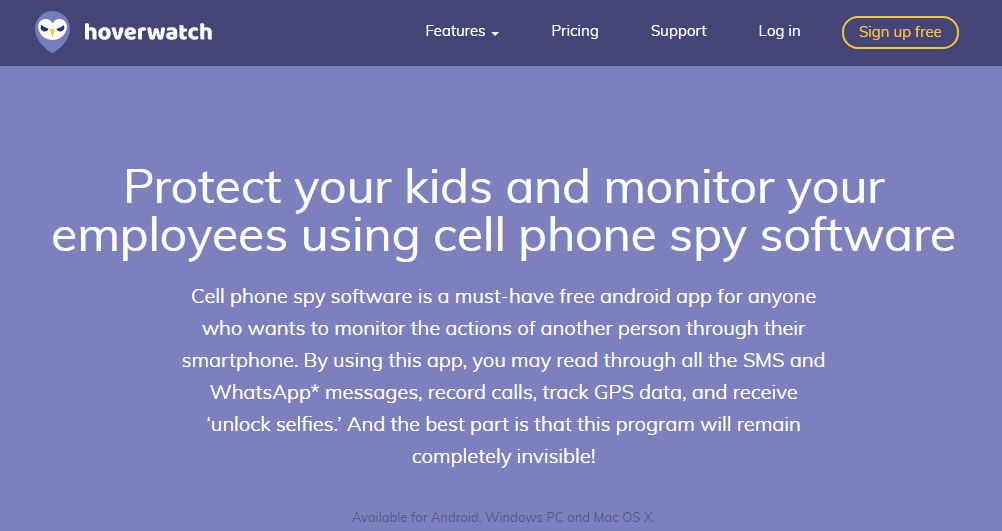
Task: Click the word Android in the availability note
Action: pyautogui.click(x=456, y=518)
